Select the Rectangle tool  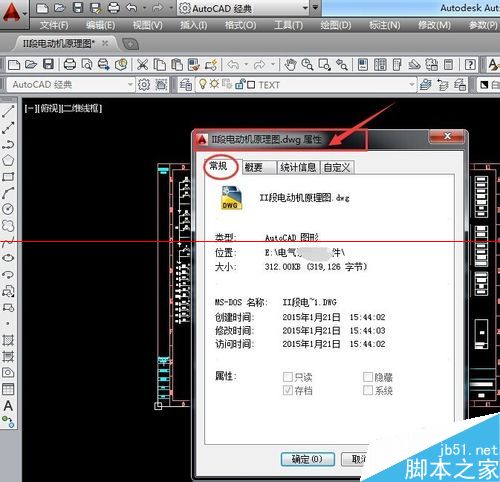pos(8,177)
